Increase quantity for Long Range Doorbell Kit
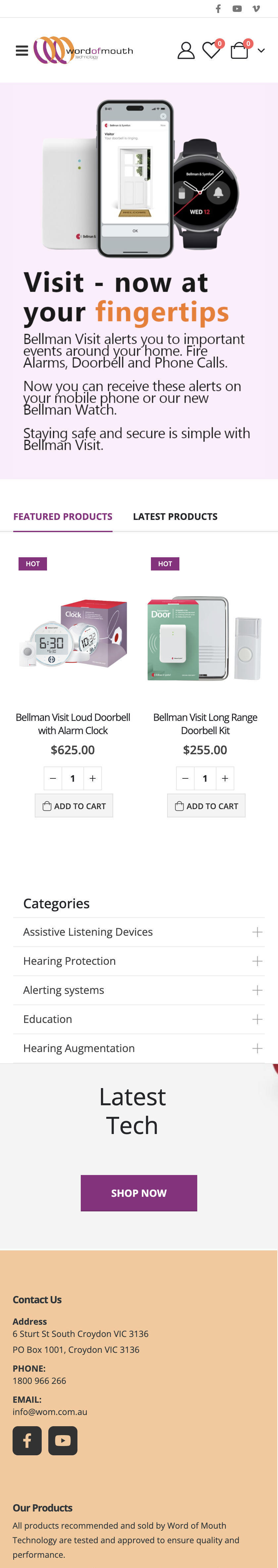Screen dimensions: 278x1568 [x=225, y=778]
